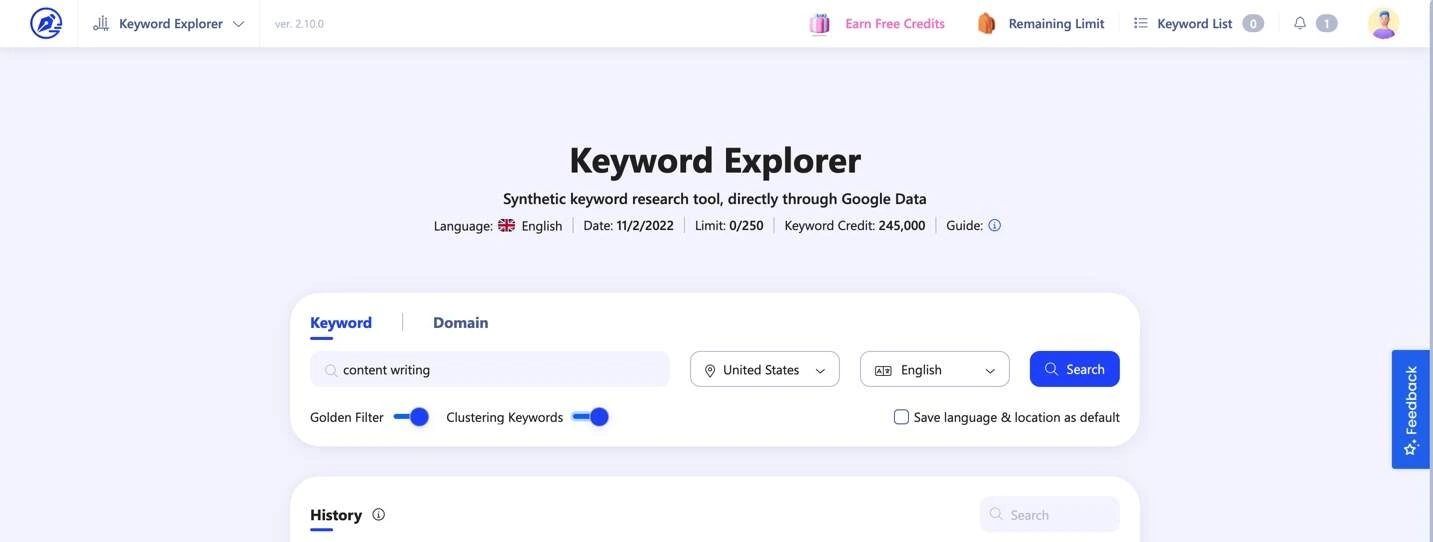
Task: Check Save language & location as default
Action: [901, 417]
